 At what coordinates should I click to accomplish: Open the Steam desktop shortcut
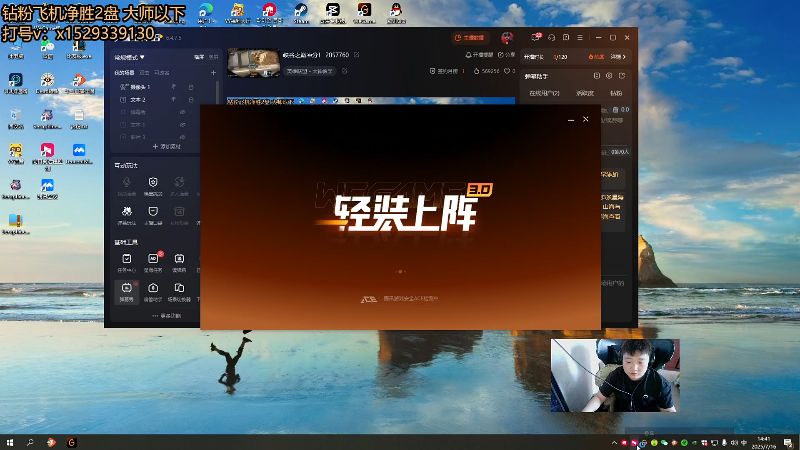pos(301,13)
